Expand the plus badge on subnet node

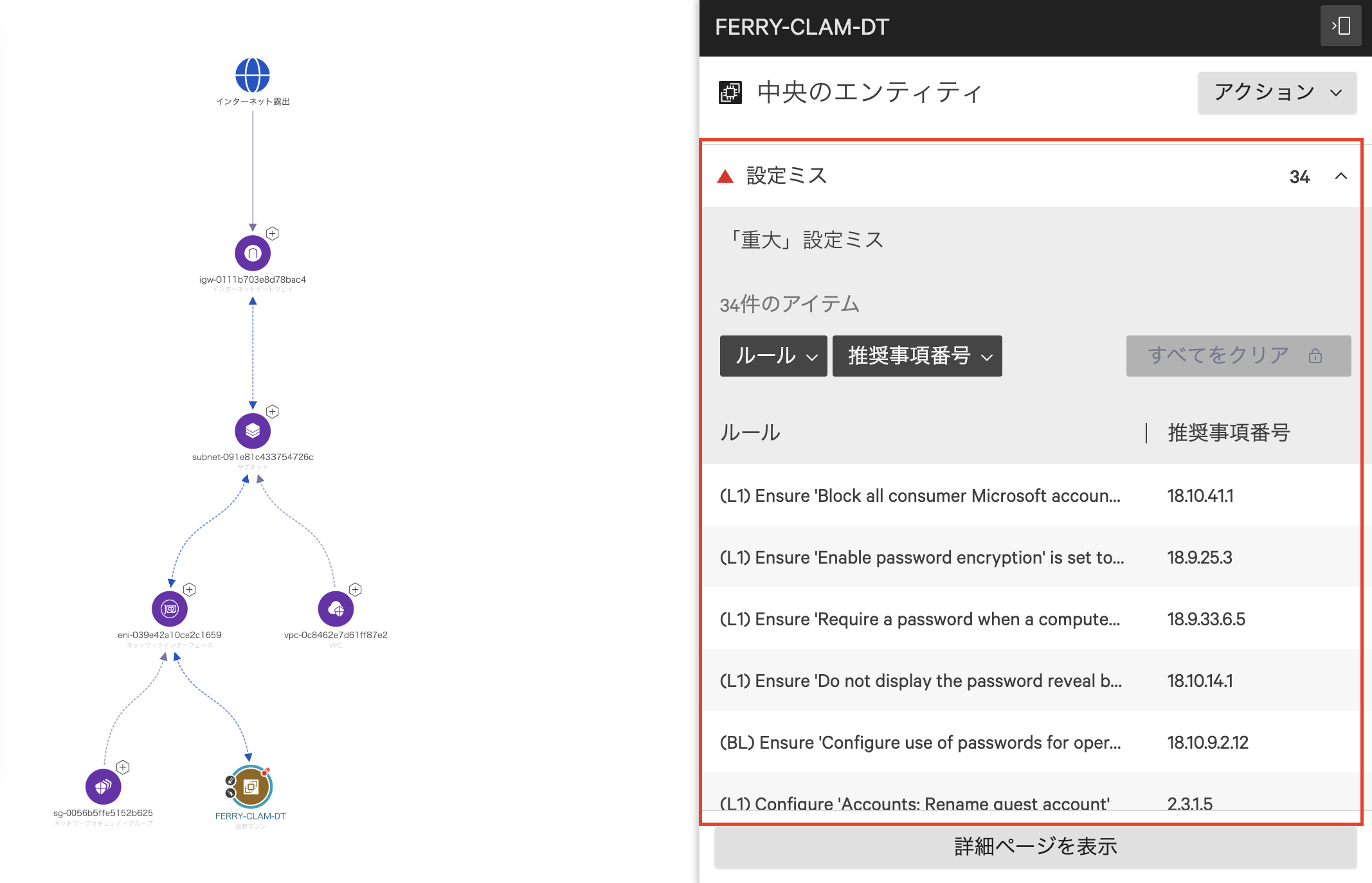pyautogui.click(x=273, y=411)
